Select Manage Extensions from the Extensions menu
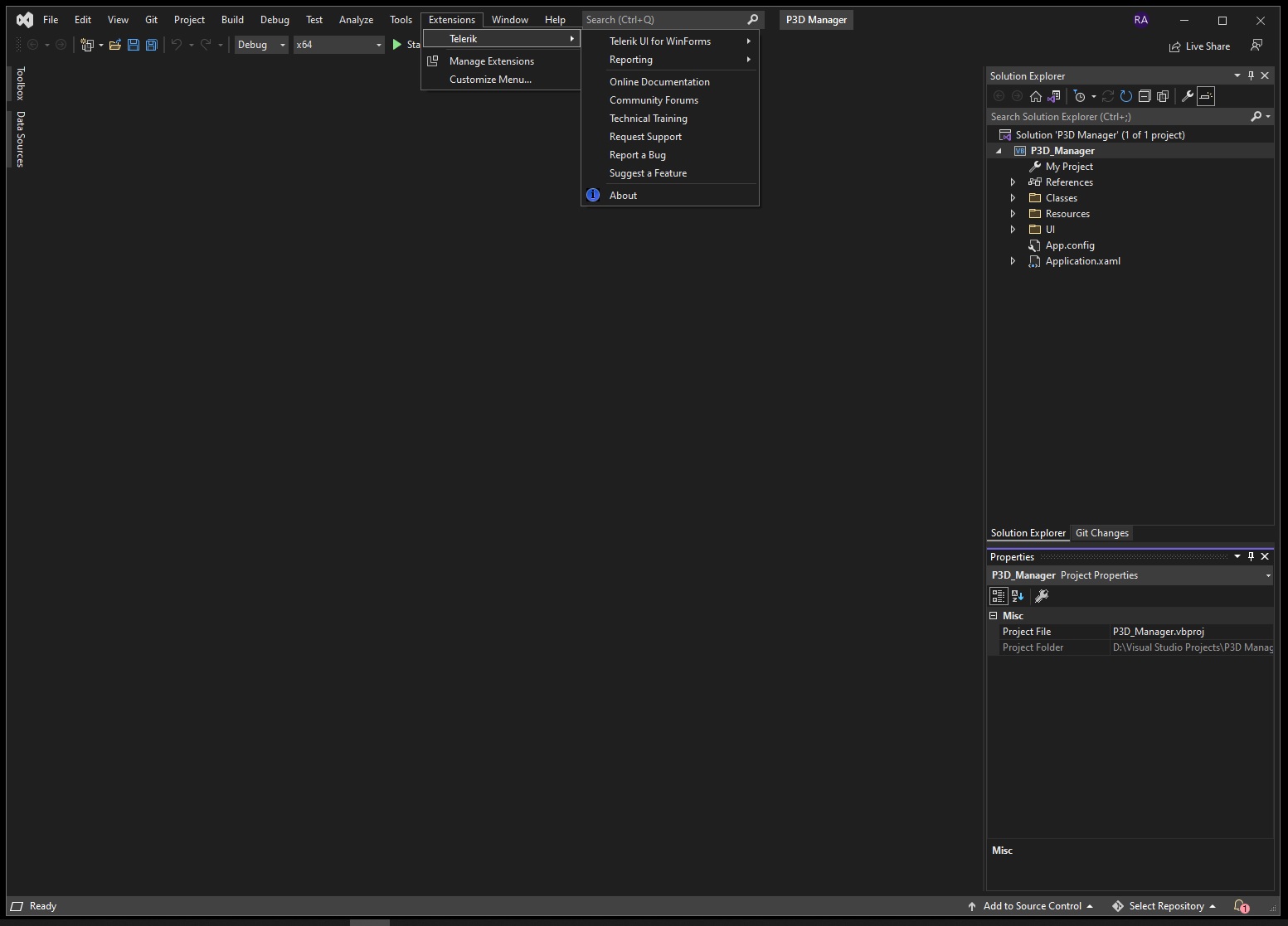 pos(491,61)
